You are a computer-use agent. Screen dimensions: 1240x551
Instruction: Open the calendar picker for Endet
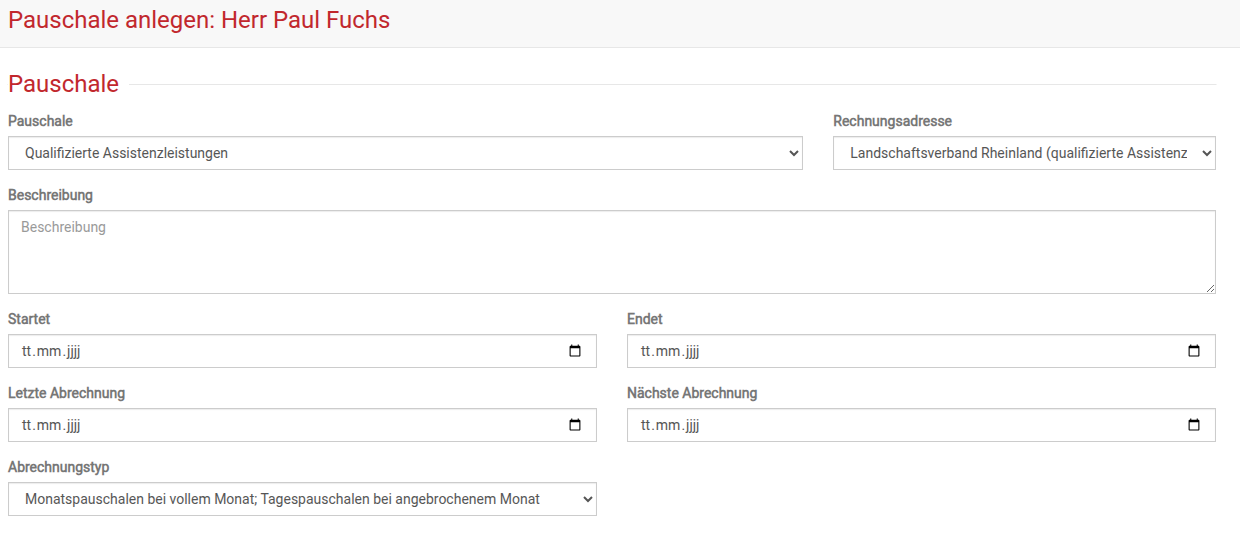1193,351
